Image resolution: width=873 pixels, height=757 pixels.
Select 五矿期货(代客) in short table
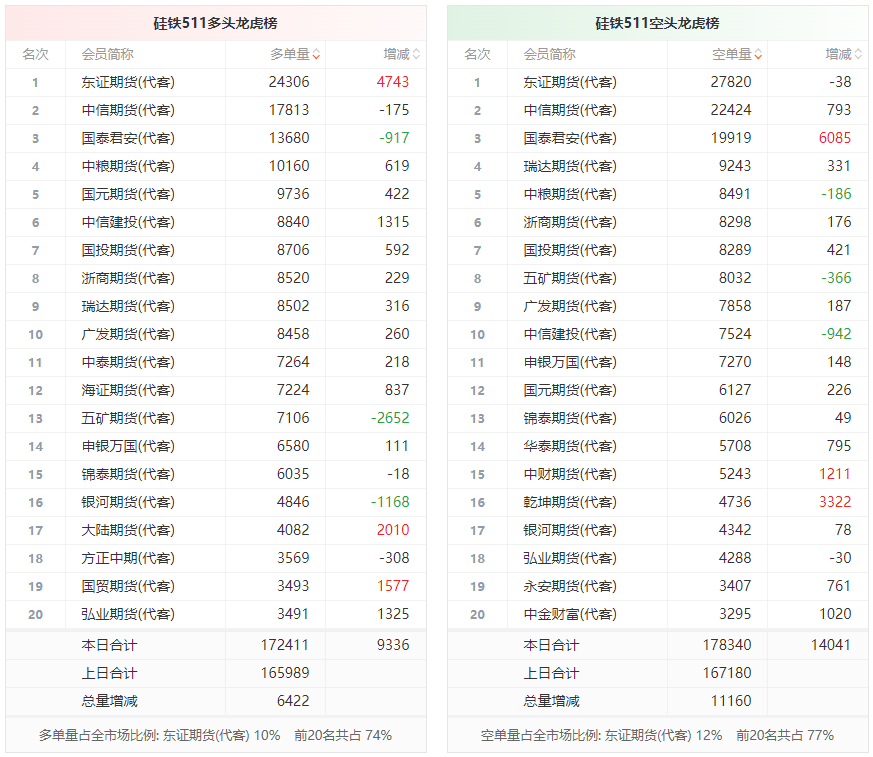[570, 278]
